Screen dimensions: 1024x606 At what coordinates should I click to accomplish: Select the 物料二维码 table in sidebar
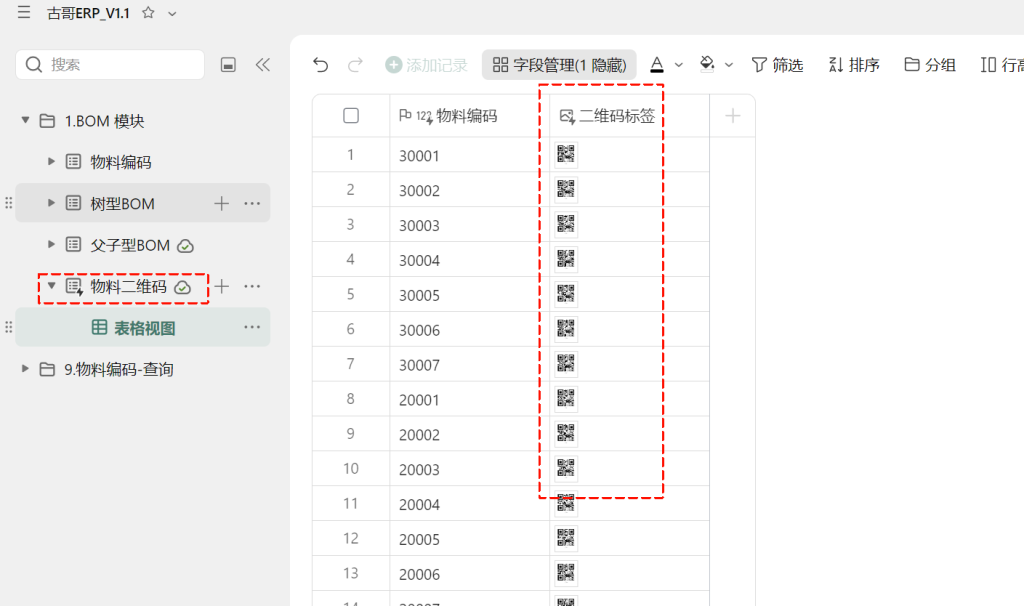[129, 287]
